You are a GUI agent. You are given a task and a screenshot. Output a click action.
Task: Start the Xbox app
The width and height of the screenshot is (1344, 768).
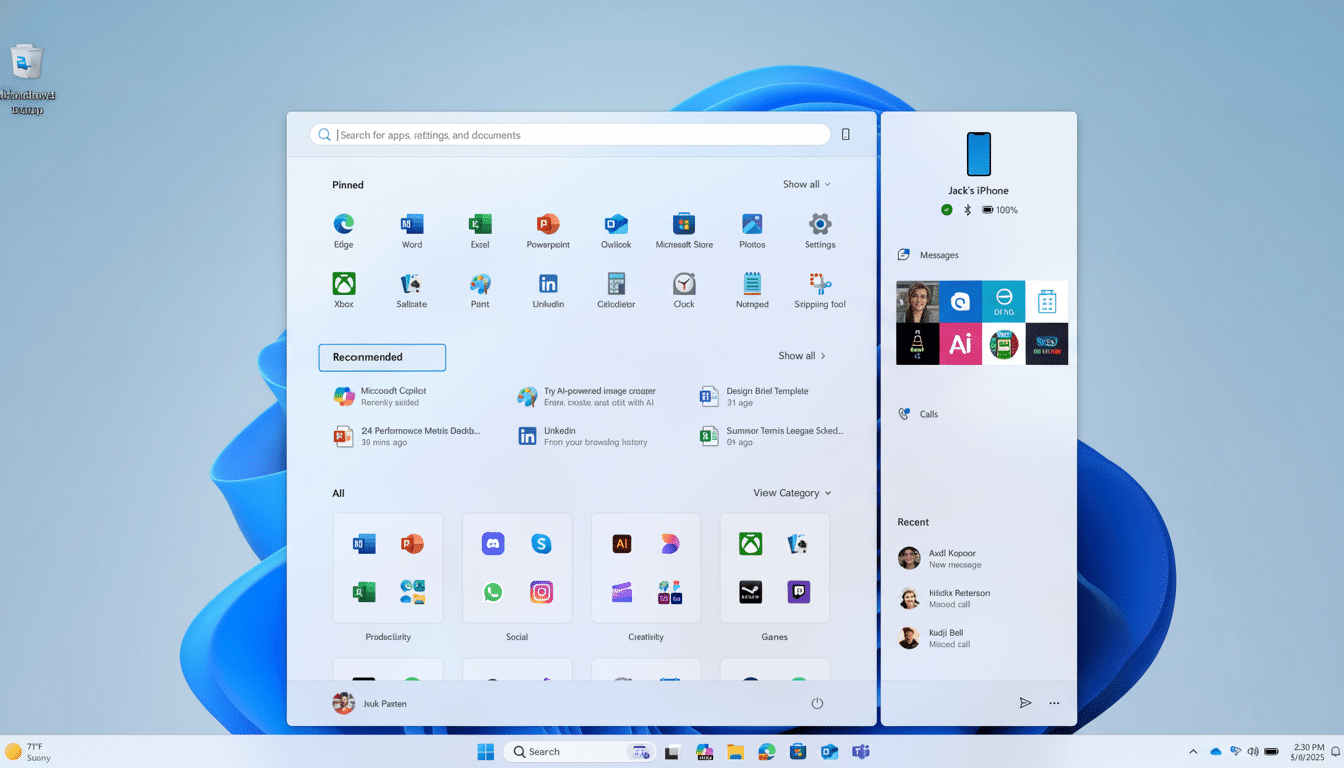(x=343, y=288)
